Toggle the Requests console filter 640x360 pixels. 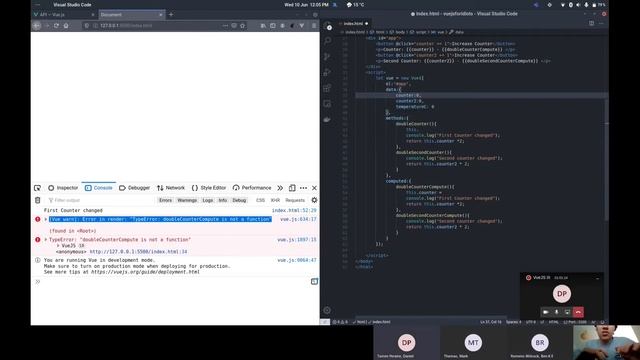[295, 200]
